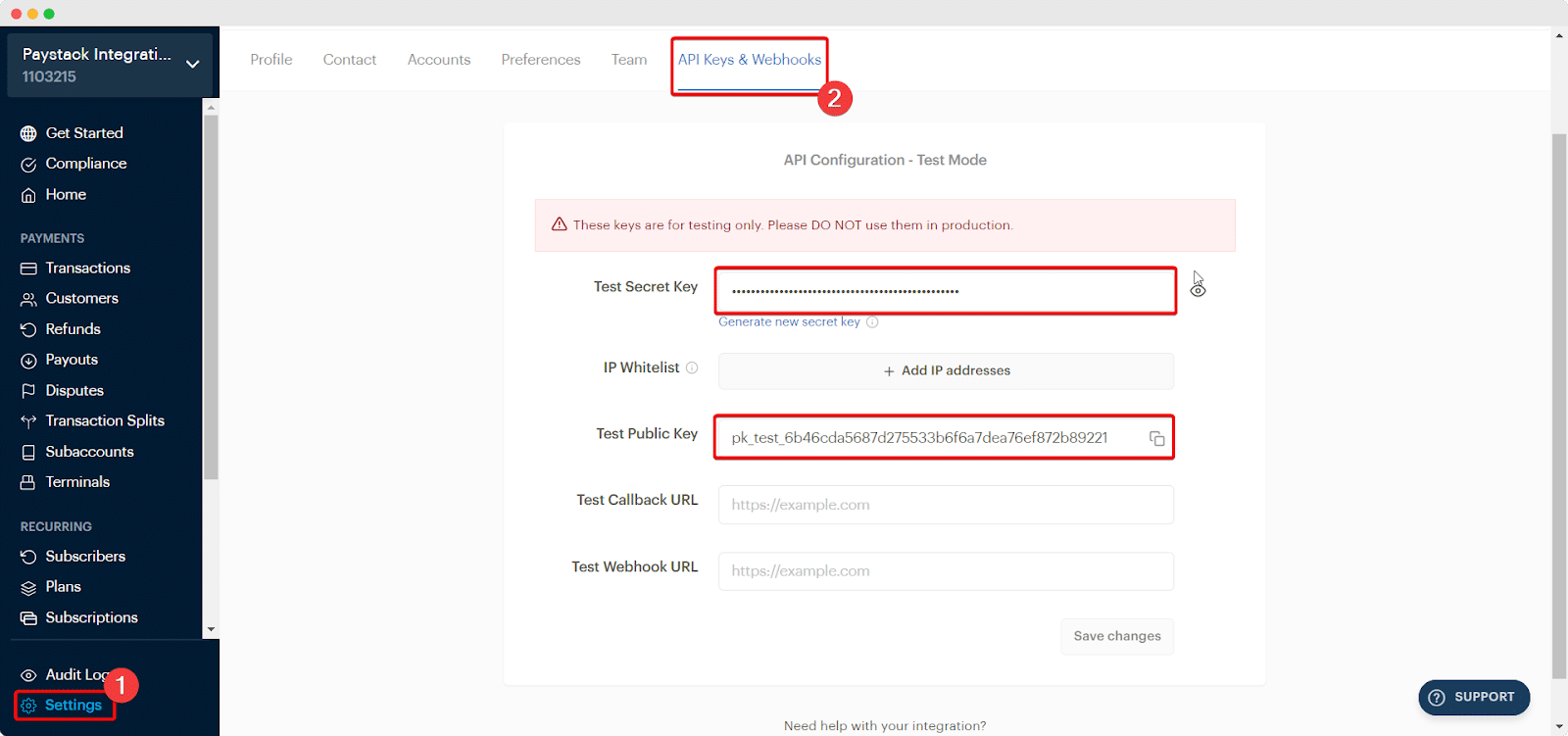The height and width of the screenshot is (736, 1568).
Task: Click the Audit Logs eye icon
Action: [28, 675]
